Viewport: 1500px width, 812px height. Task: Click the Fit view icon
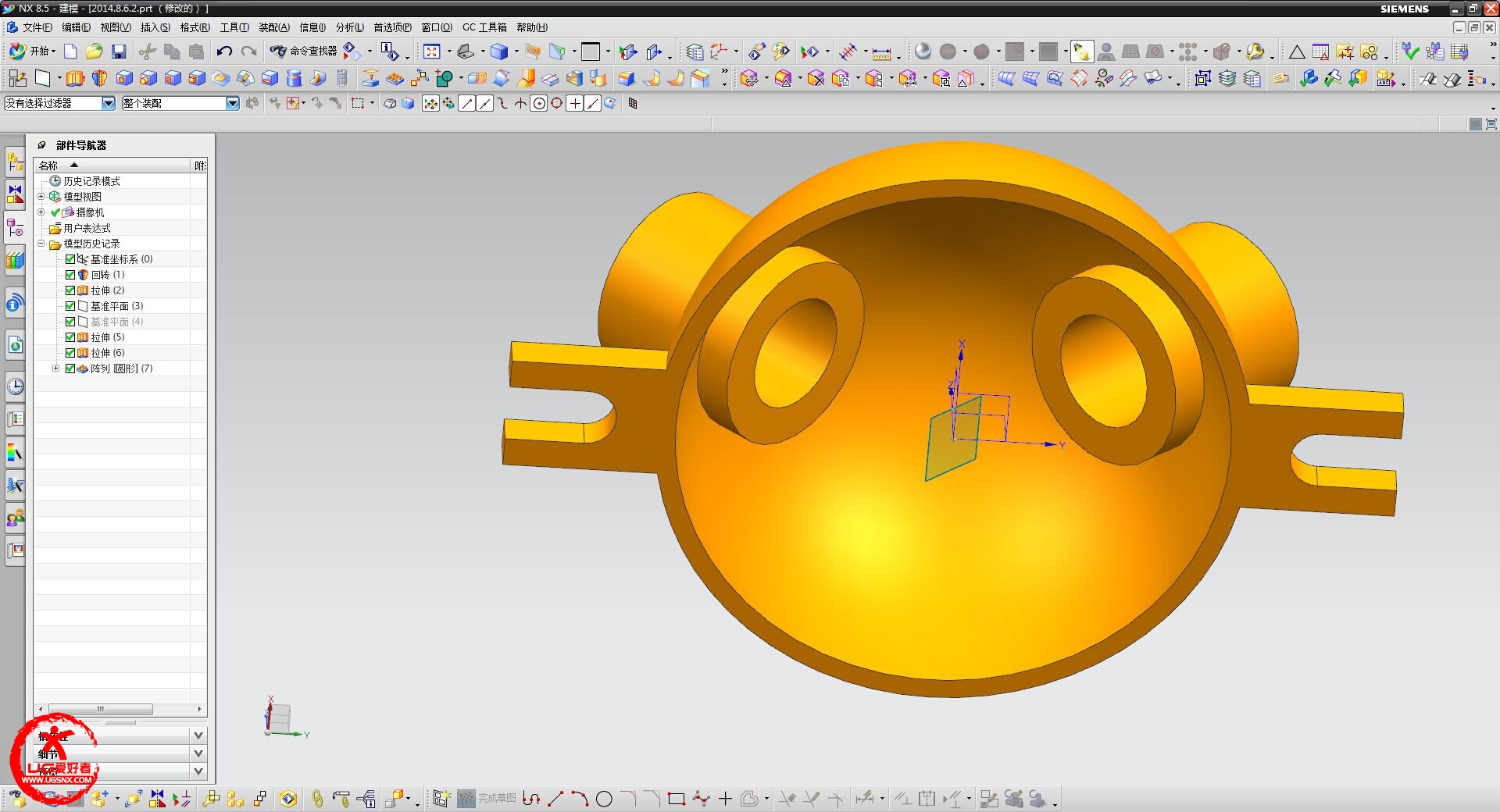(431, 52)
